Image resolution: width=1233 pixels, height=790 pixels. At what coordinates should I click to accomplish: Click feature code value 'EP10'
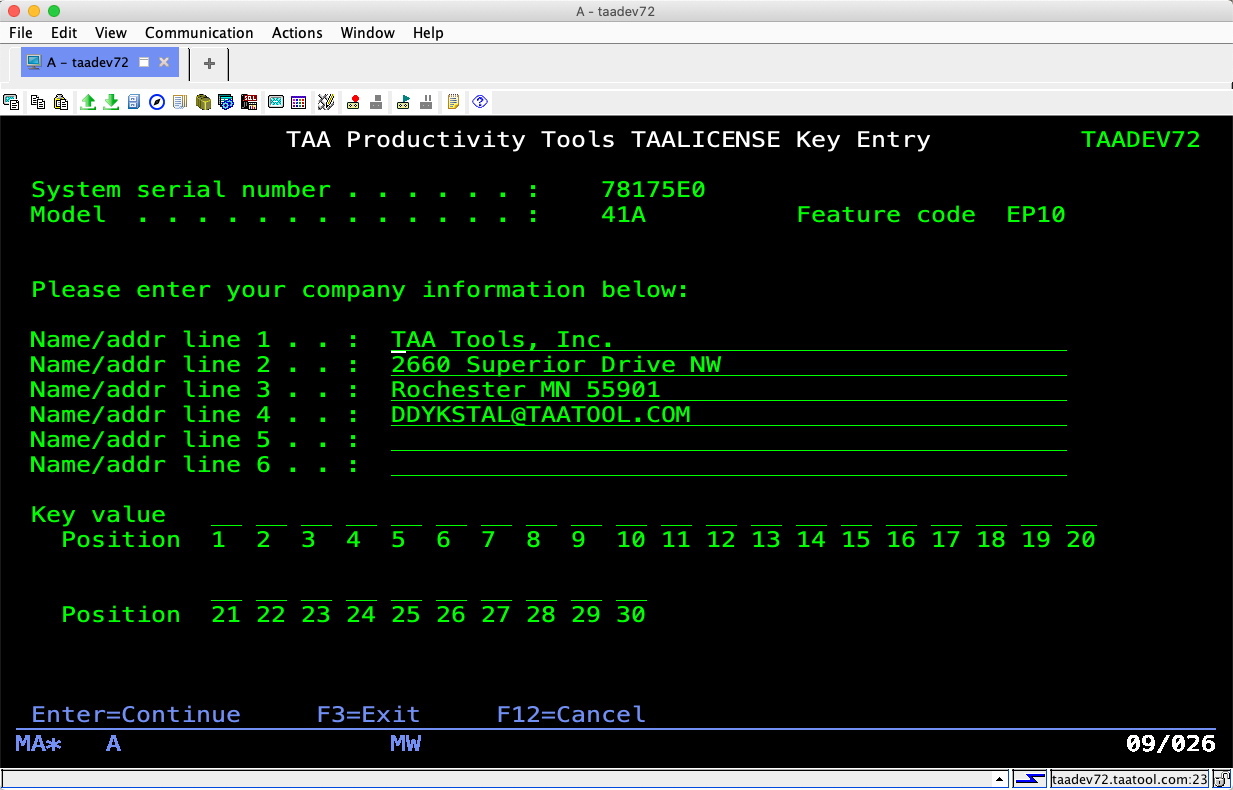click(1036, 214)
